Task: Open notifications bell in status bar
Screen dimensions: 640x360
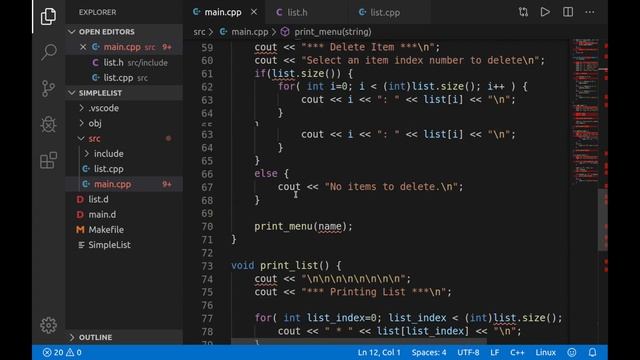Action: point(592,352)
